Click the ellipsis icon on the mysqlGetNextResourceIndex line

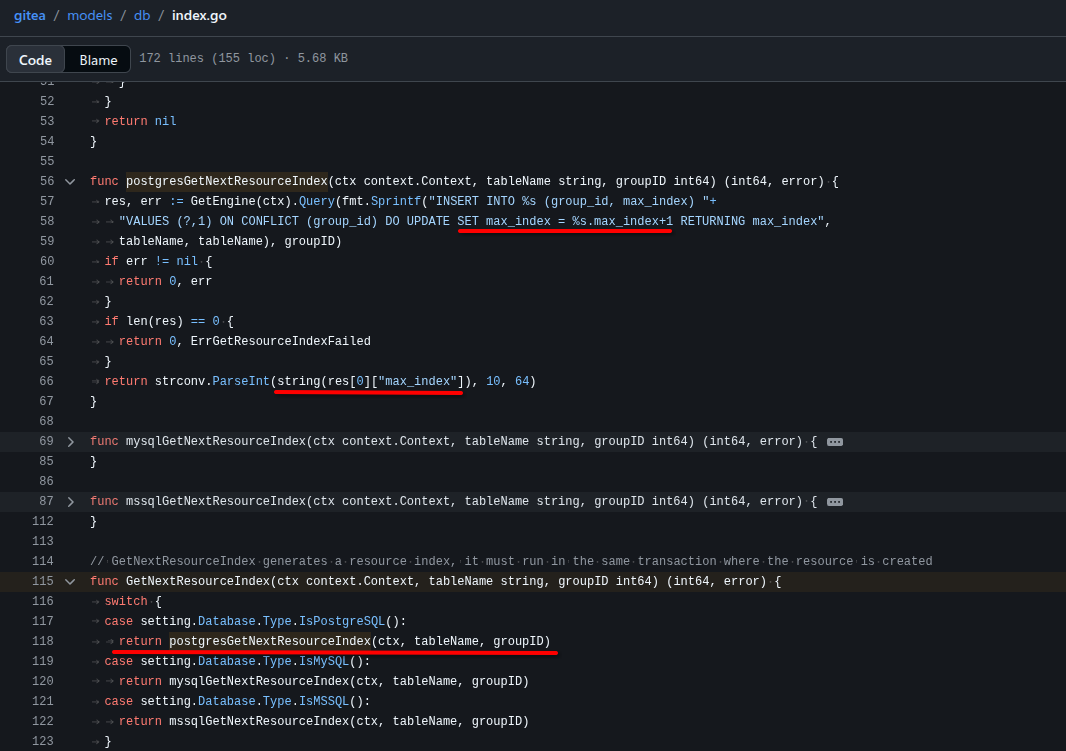tap(835, 442)
